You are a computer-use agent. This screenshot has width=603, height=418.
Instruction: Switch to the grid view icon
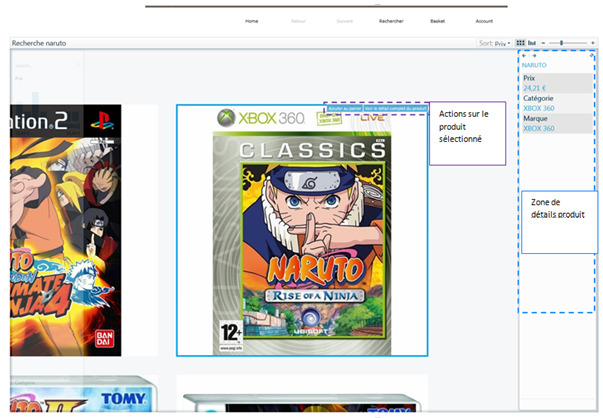(x=520, y=43)
